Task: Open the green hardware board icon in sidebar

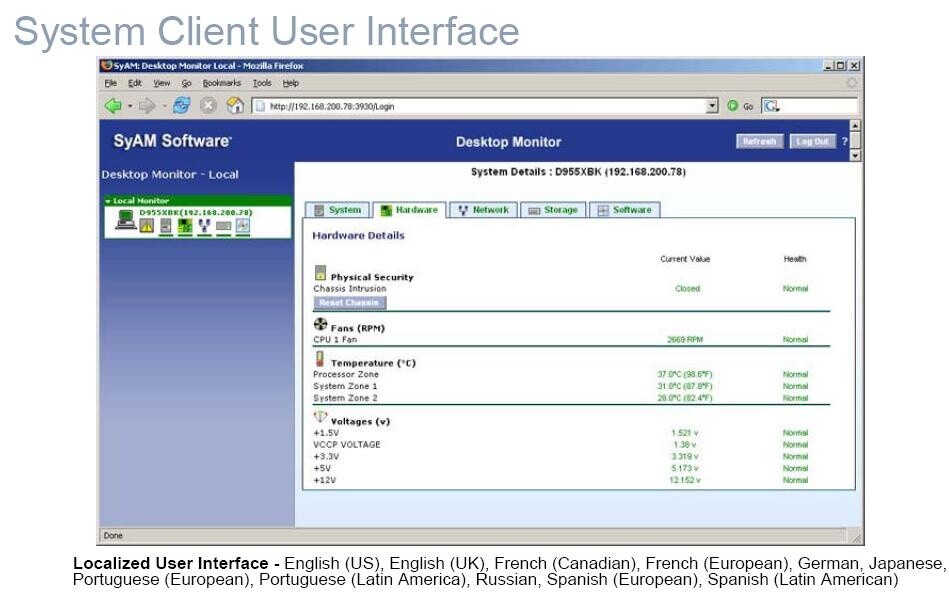Action: point(185,226)
